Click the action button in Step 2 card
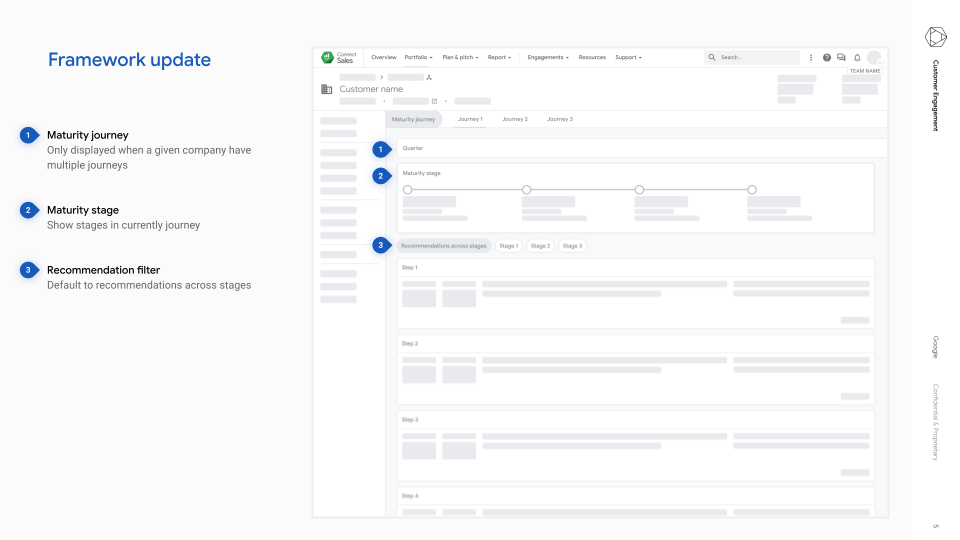 (855, 396)
